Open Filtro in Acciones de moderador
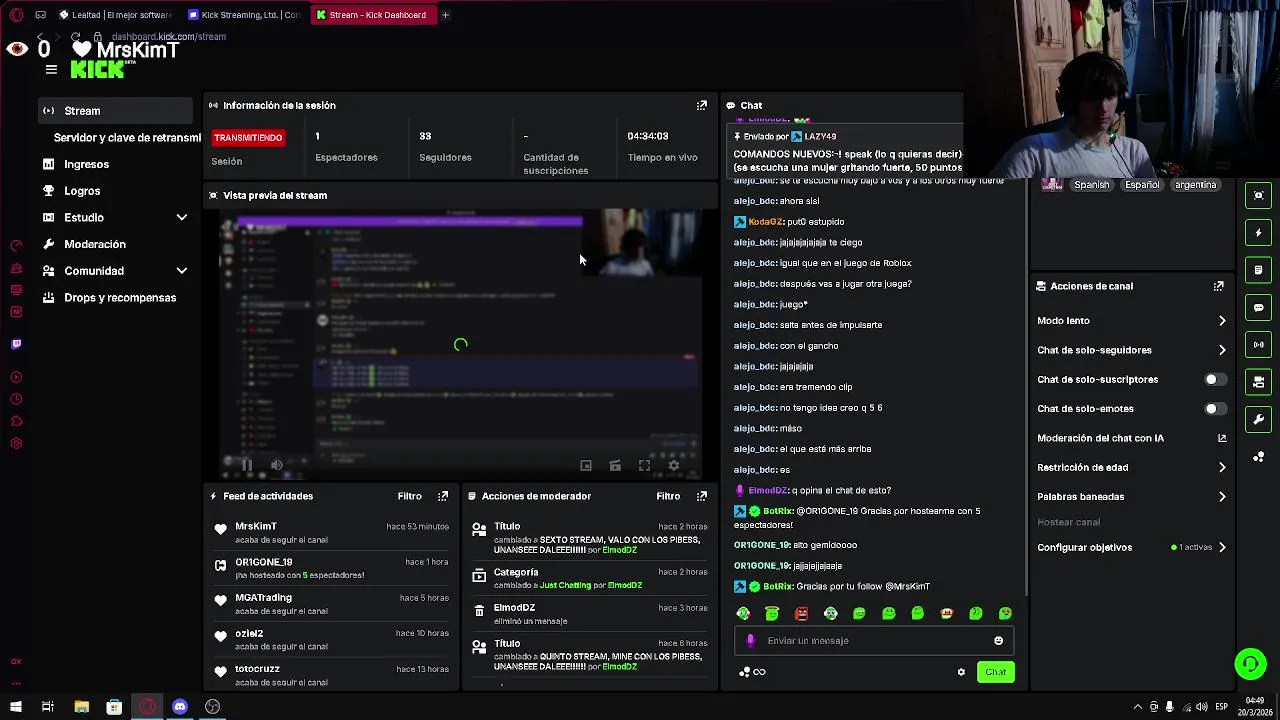Screen dimensions: 1280x720 coord(668,496)
